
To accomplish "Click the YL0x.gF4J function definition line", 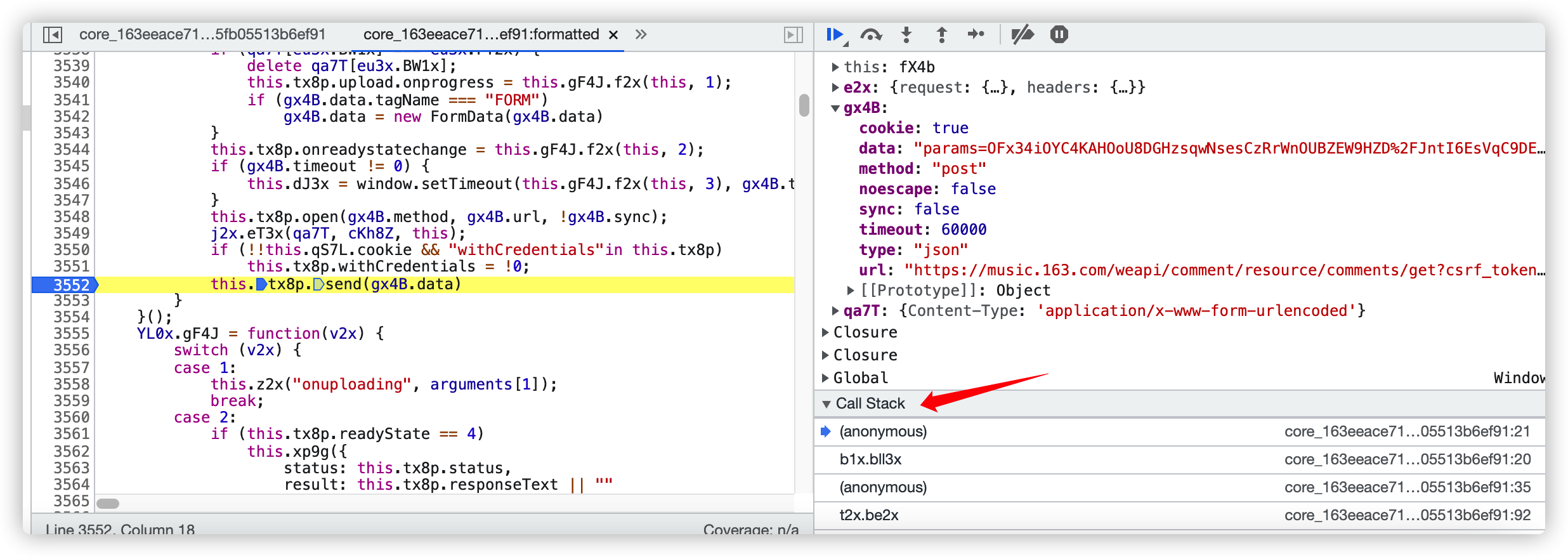I will tap(260, 333).
